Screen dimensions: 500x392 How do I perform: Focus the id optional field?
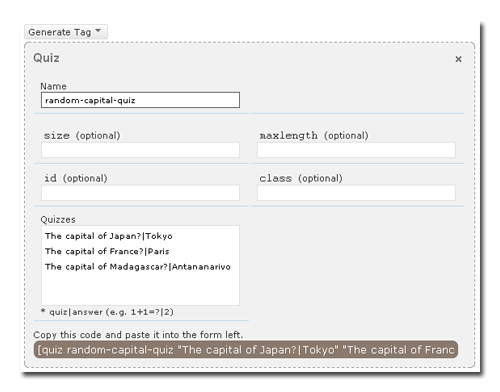pyautogui.click(x=140, y=193)
